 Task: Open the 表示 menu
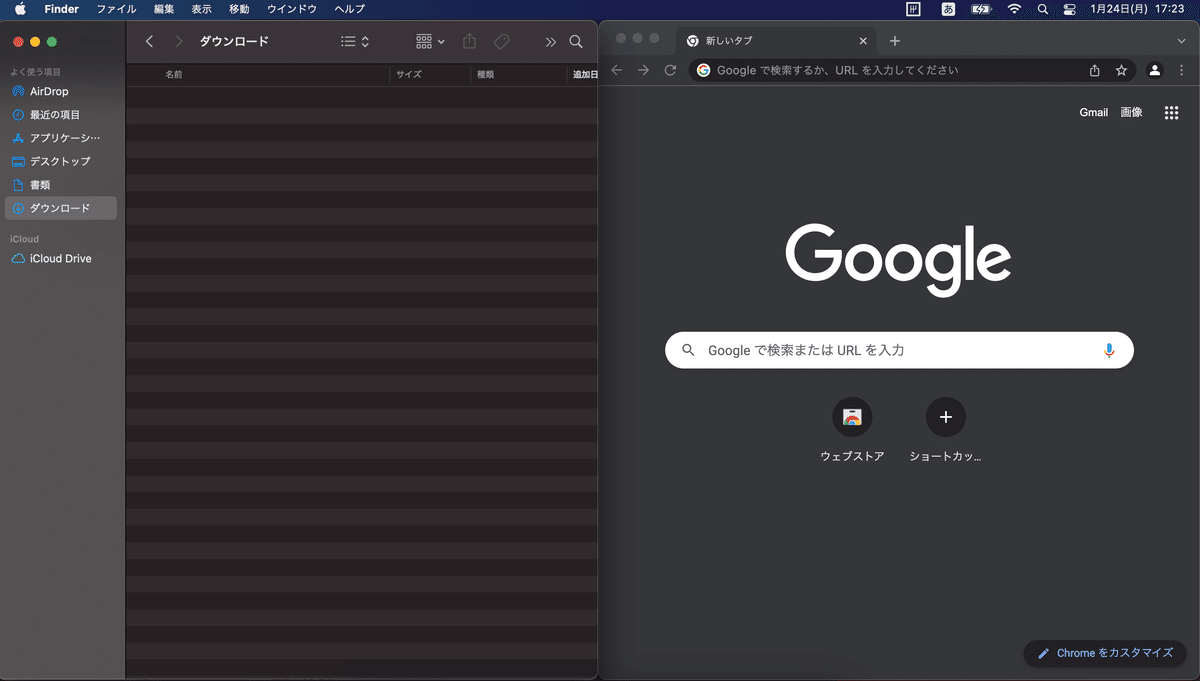click(x=202, y=9)
